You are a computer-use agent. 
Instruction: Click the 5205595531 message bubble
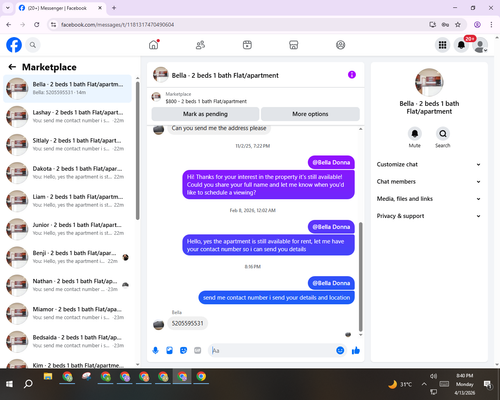tap(187, 323)
